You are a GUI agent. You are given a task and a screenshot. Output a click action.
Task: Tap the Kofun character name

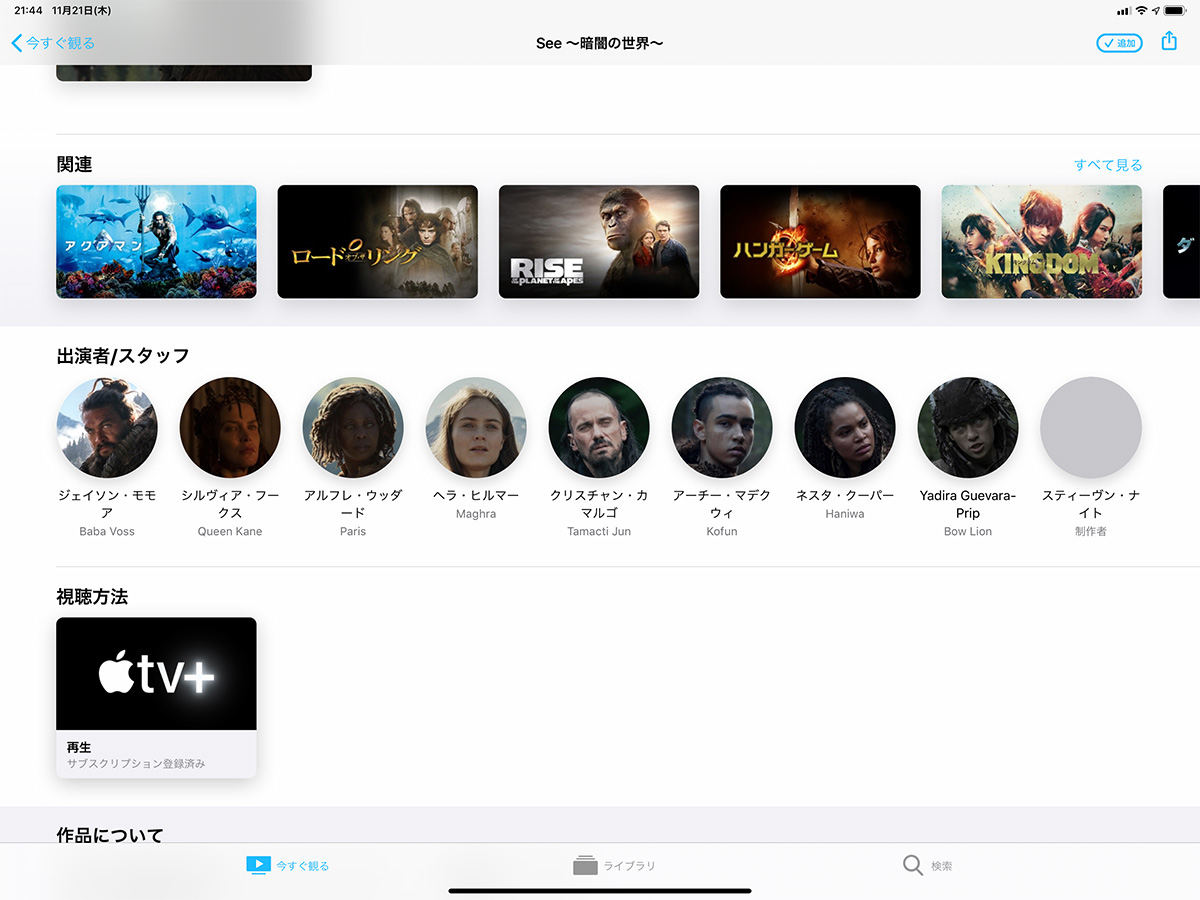point(722,531)
